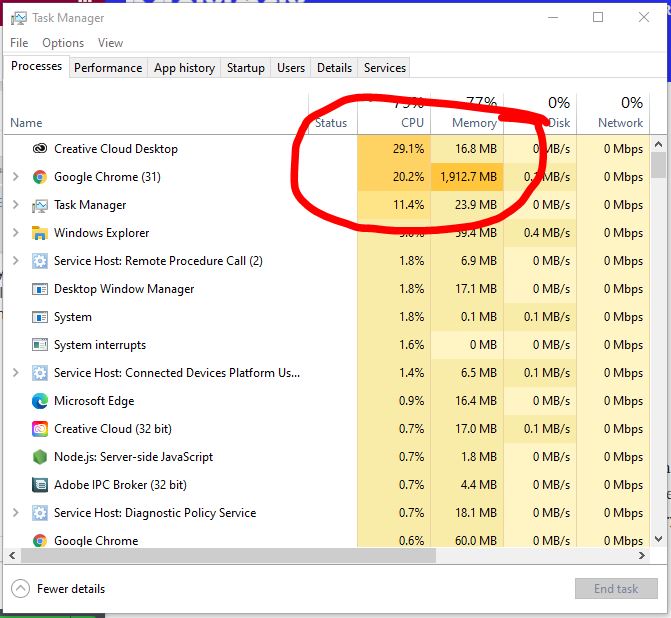
Task: Click the bottom Google Chrome row icon
Action: pos(40,541)
